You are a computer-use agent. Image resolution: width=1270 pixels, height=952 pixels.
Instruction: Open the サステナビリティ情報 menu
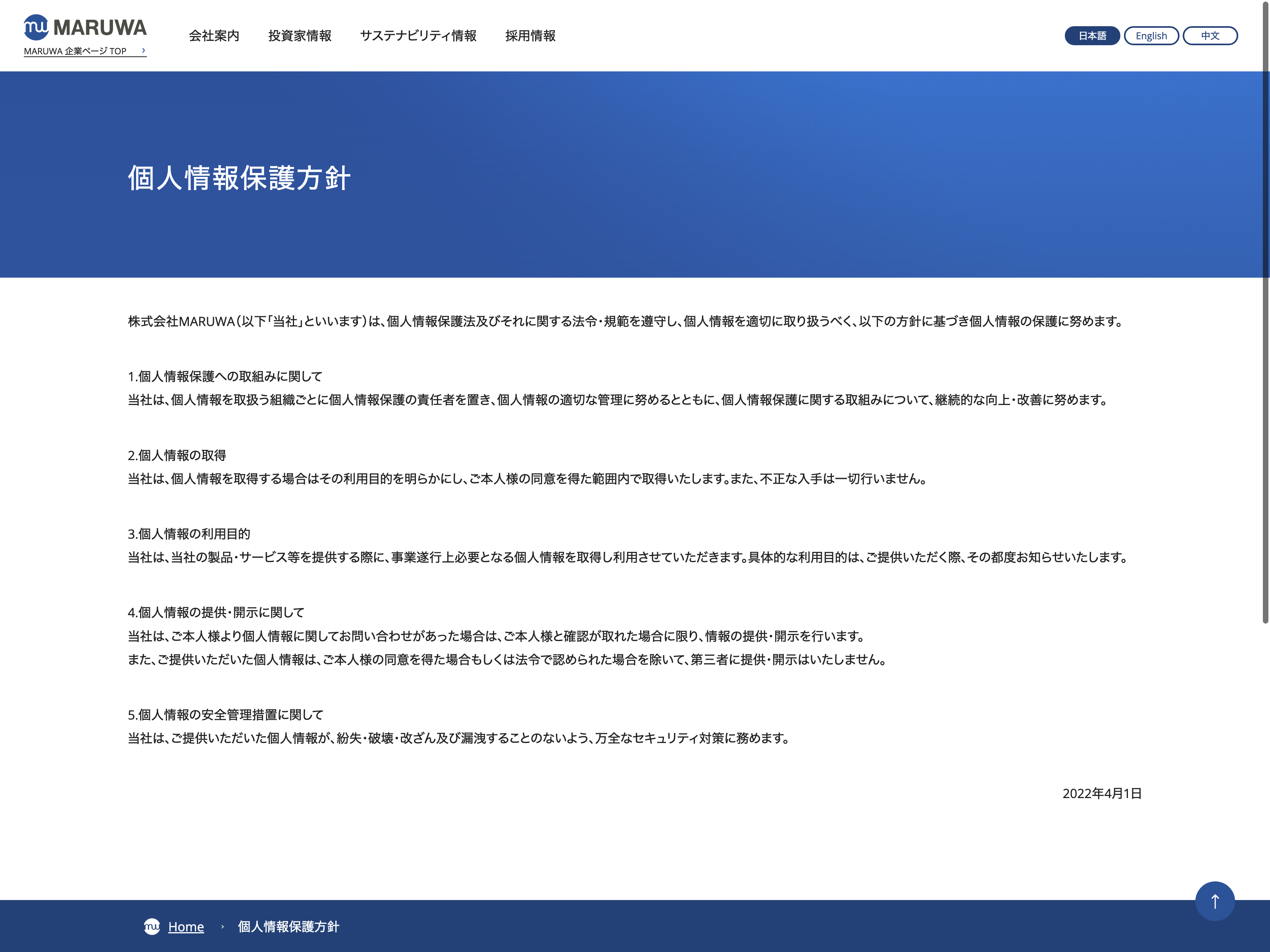(418, 36)
